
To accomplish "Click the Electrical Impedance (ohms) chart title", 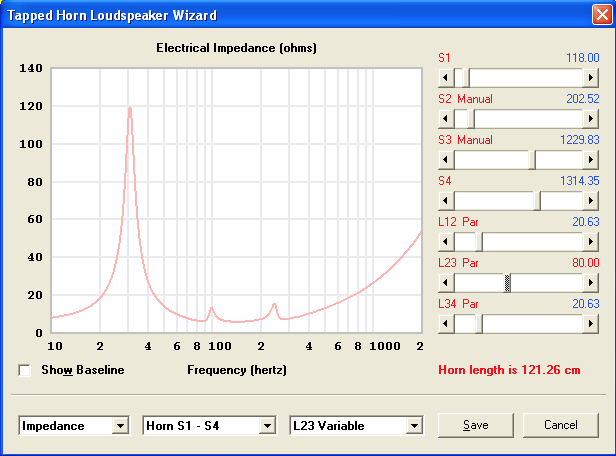I will coord(236,48).
